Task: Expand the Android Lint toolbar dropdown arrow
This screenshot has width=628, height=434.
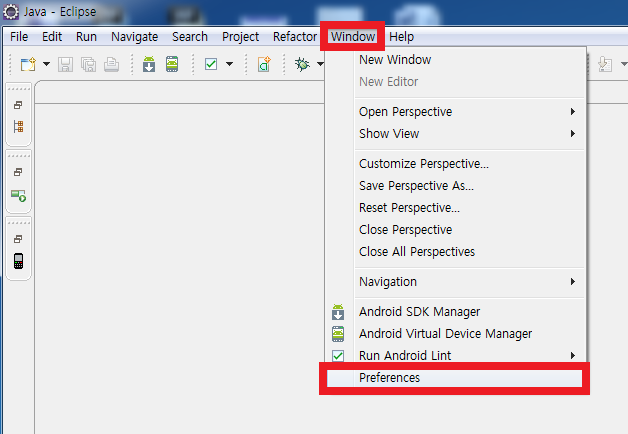Action: (229, 64)
